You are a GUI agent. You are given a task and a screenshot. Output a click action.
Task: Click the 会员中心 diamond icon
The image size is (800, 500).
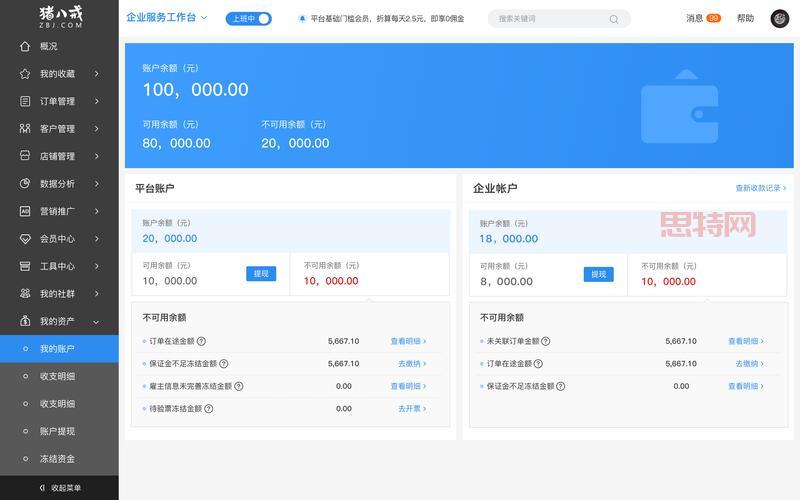point(24,238)
